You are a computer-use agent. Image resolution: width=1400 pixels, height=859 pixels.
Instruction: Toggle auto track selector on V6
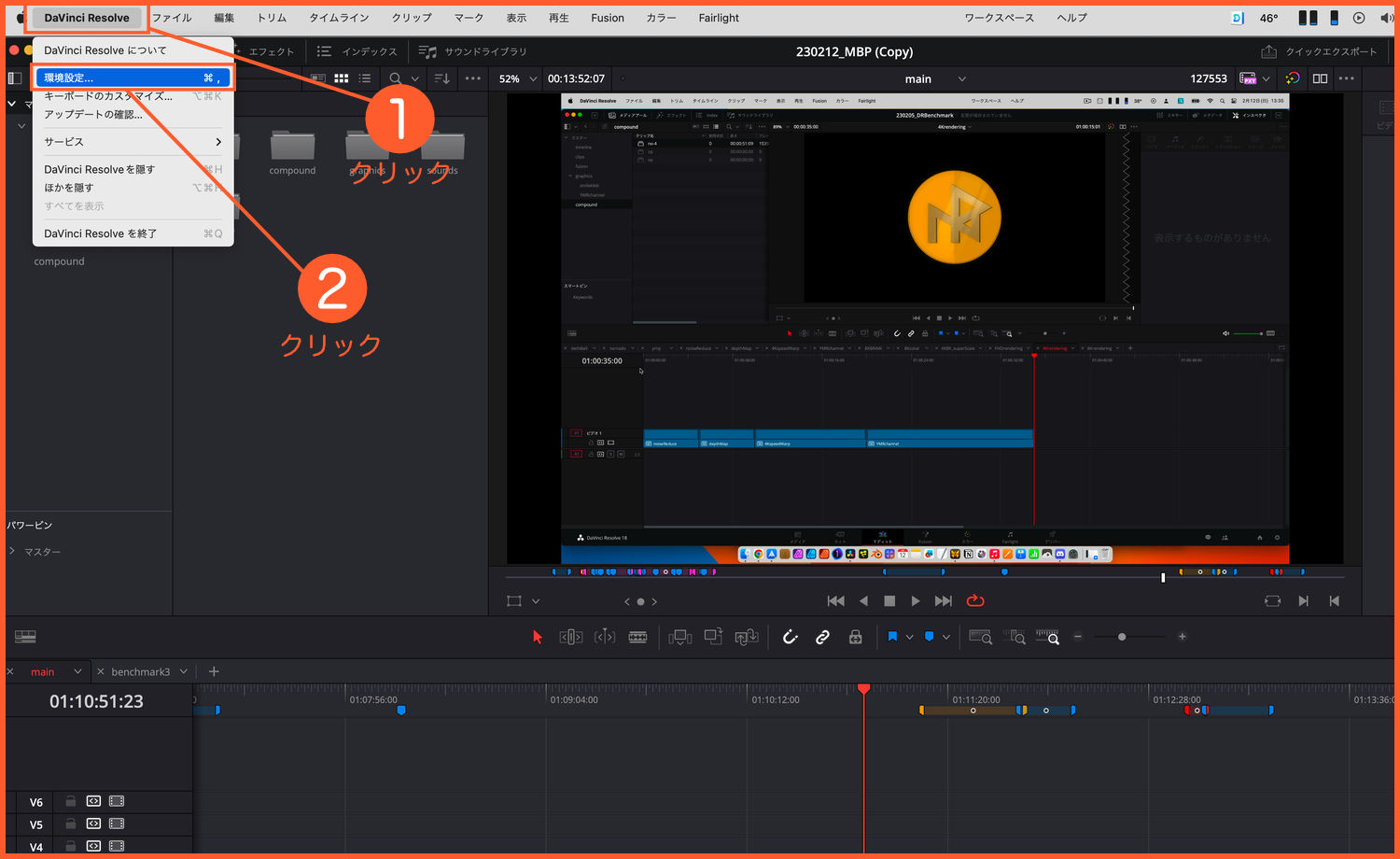pyautogui.click(x=93, y=801)
